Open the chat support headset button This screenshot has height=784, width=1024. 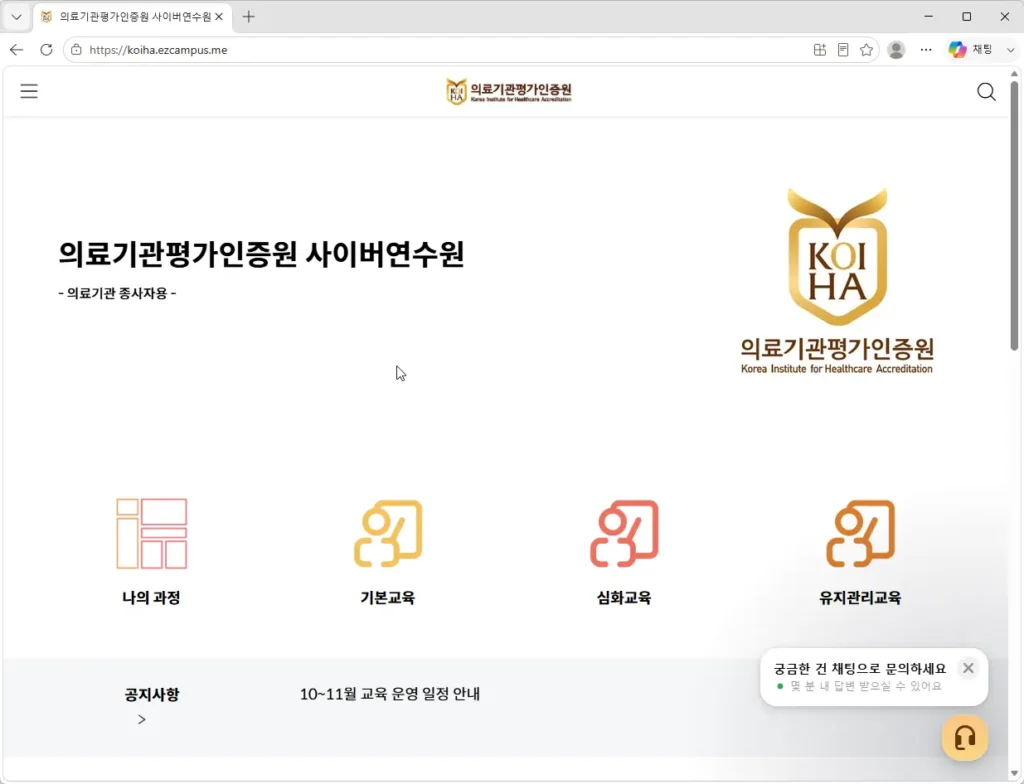tap(965, 738)
